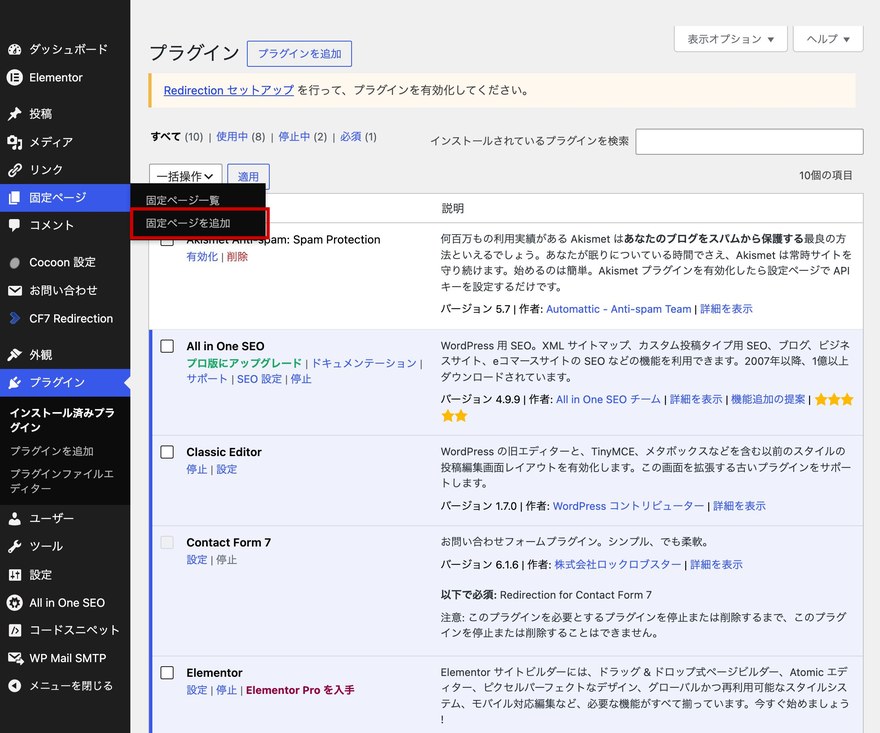Click the wrench icon for ツール

pos(15,546)
